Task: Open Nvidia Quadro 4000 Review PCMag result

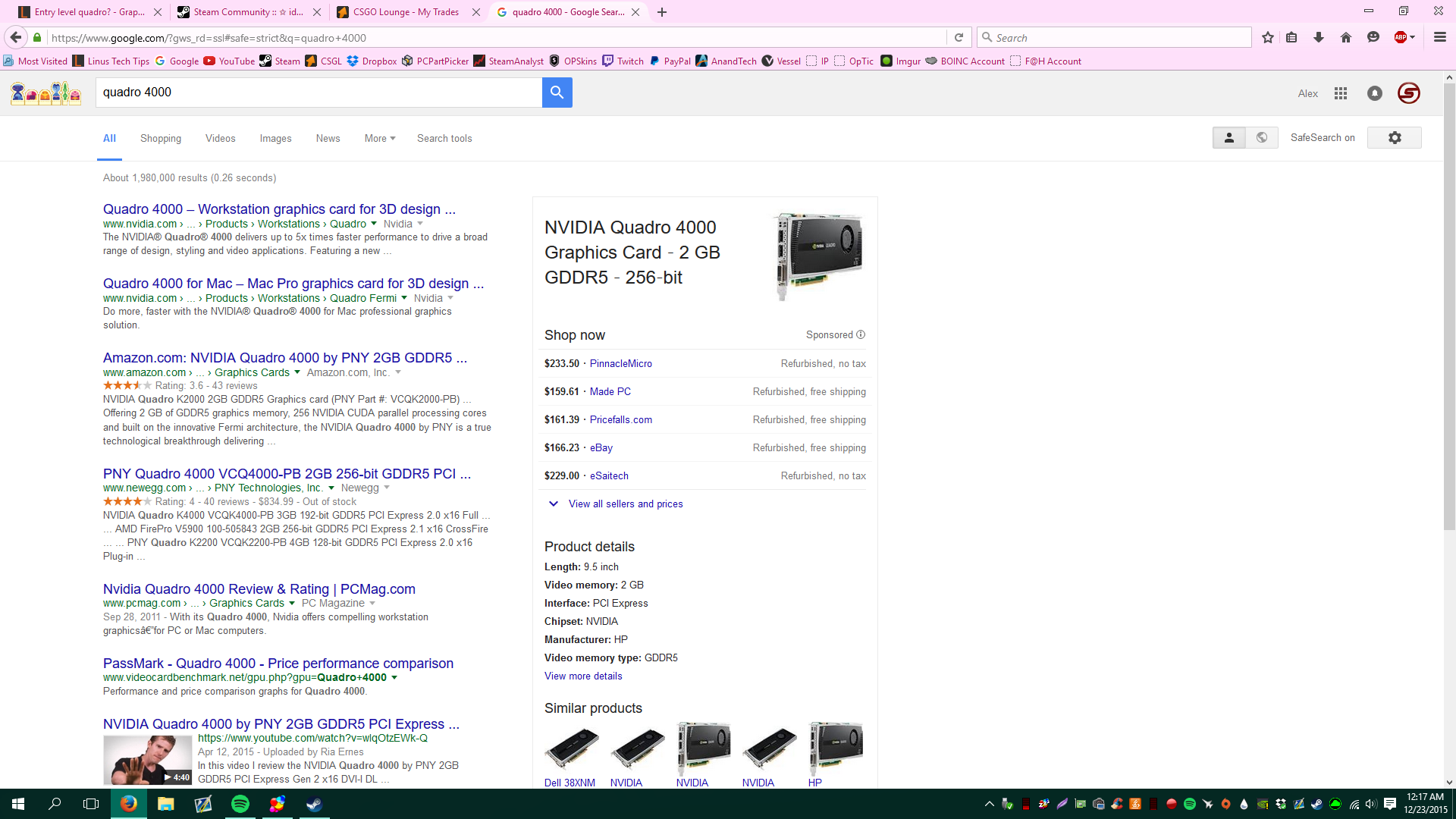Action: pos(259,589)
